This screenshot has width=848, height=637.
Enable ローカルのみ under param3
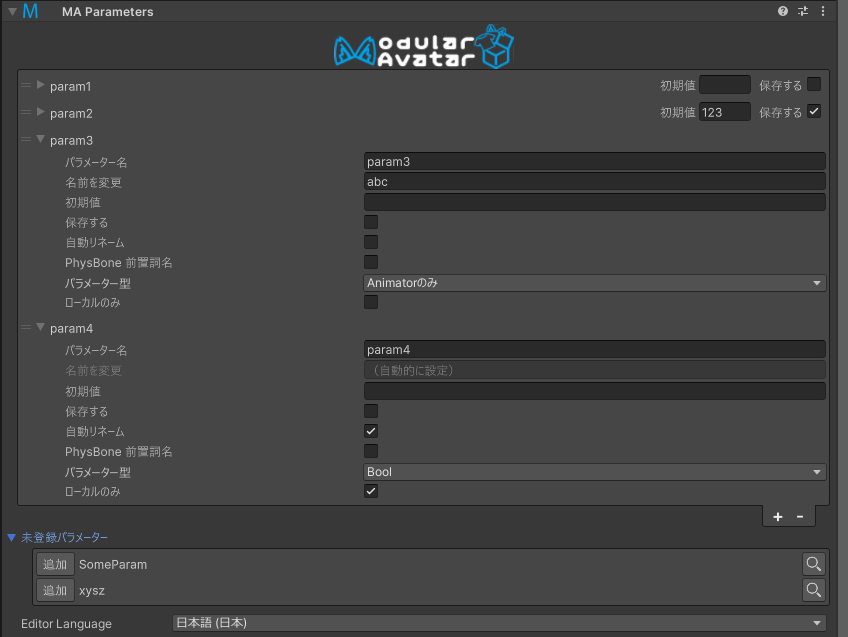(371, 302)
